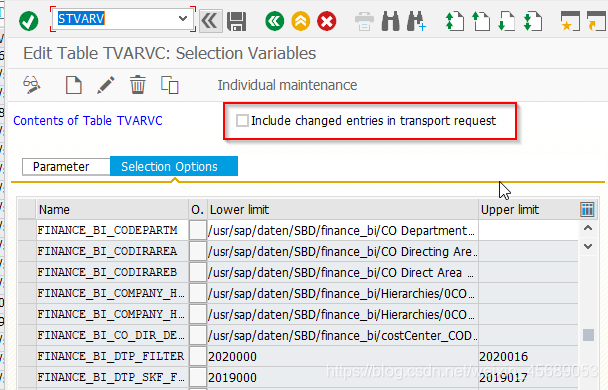Click the Change pencil icon
Viewport: 608px width, 390px height.
pyautogui.click(x=105, y=85)
